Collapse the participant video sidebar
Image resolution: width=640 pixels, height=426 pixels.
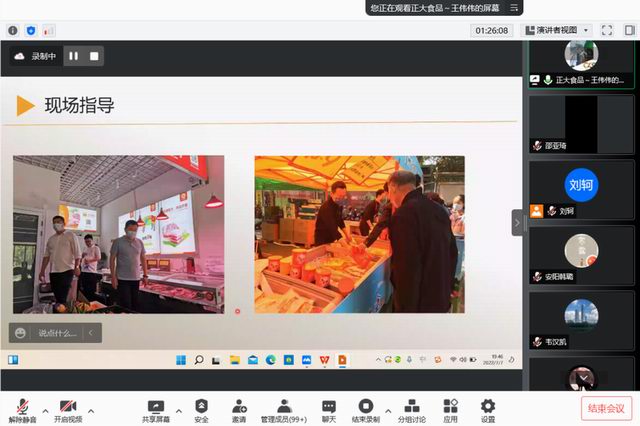pyautogui.click(x=517, y=223)
